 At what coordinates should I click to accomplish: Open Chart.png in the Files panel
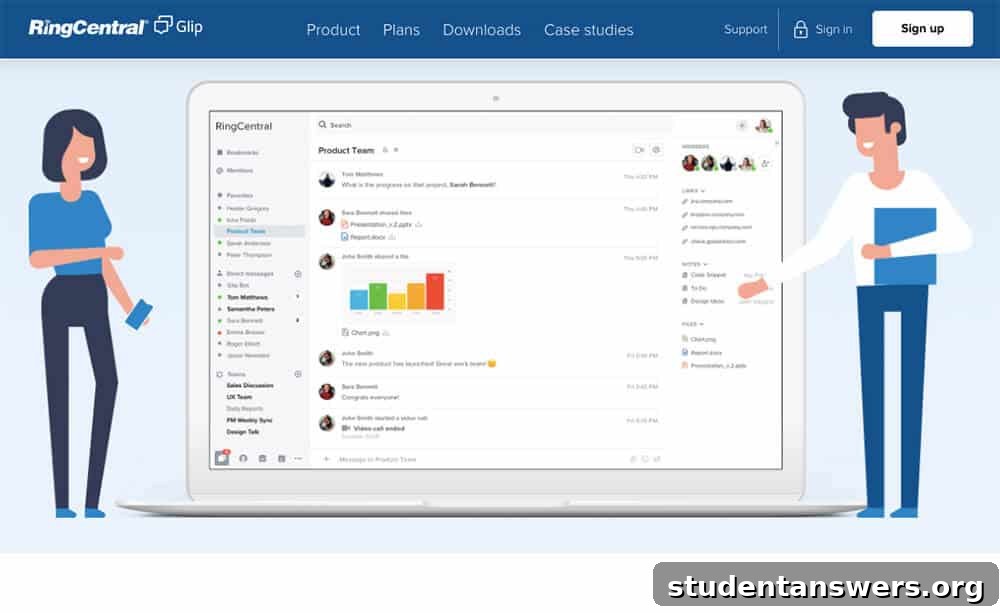pos(699,339)
